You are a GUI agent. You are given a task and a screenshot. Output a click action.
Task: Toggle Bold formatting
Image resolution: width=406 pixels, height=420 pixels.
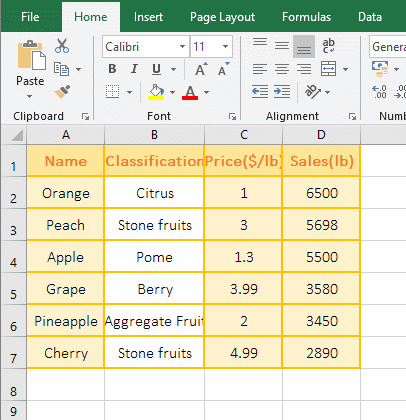tap(112, 69)
